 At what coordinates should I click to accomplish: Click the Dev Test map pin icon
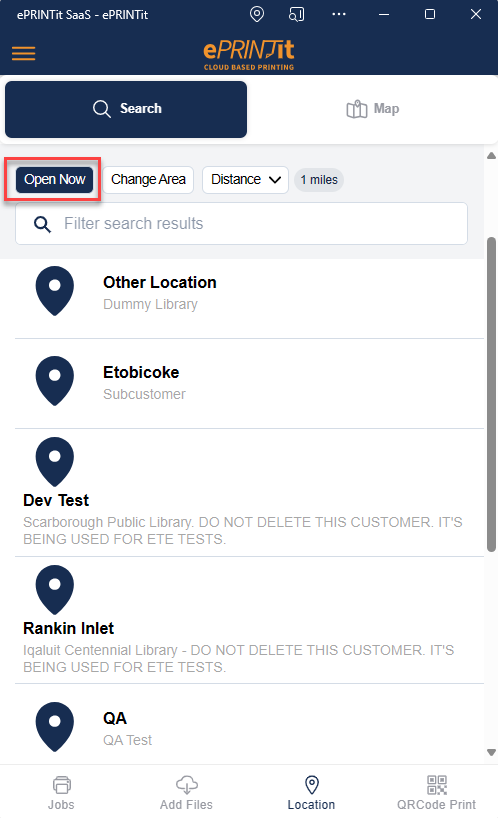pos(55,462)
